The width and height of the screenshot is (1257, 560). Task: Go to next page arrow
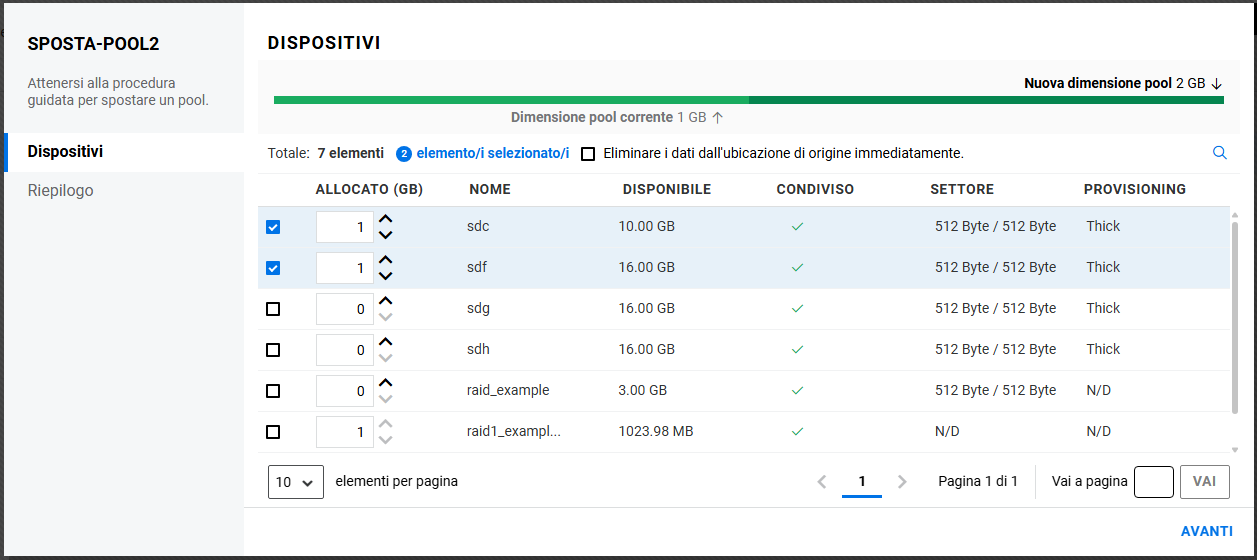[902, 482]
